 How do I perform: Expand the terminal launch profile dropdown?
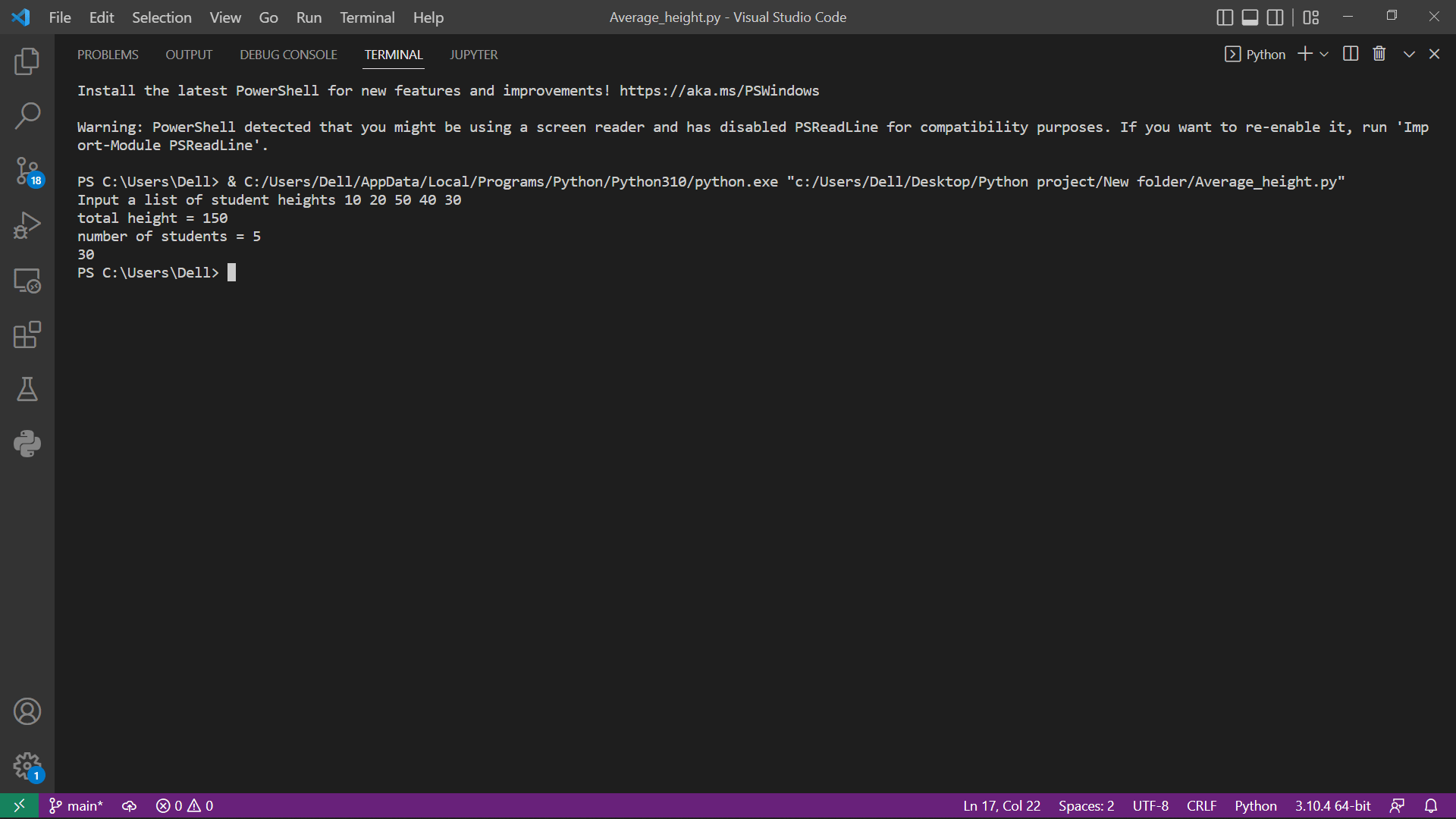1324,54
